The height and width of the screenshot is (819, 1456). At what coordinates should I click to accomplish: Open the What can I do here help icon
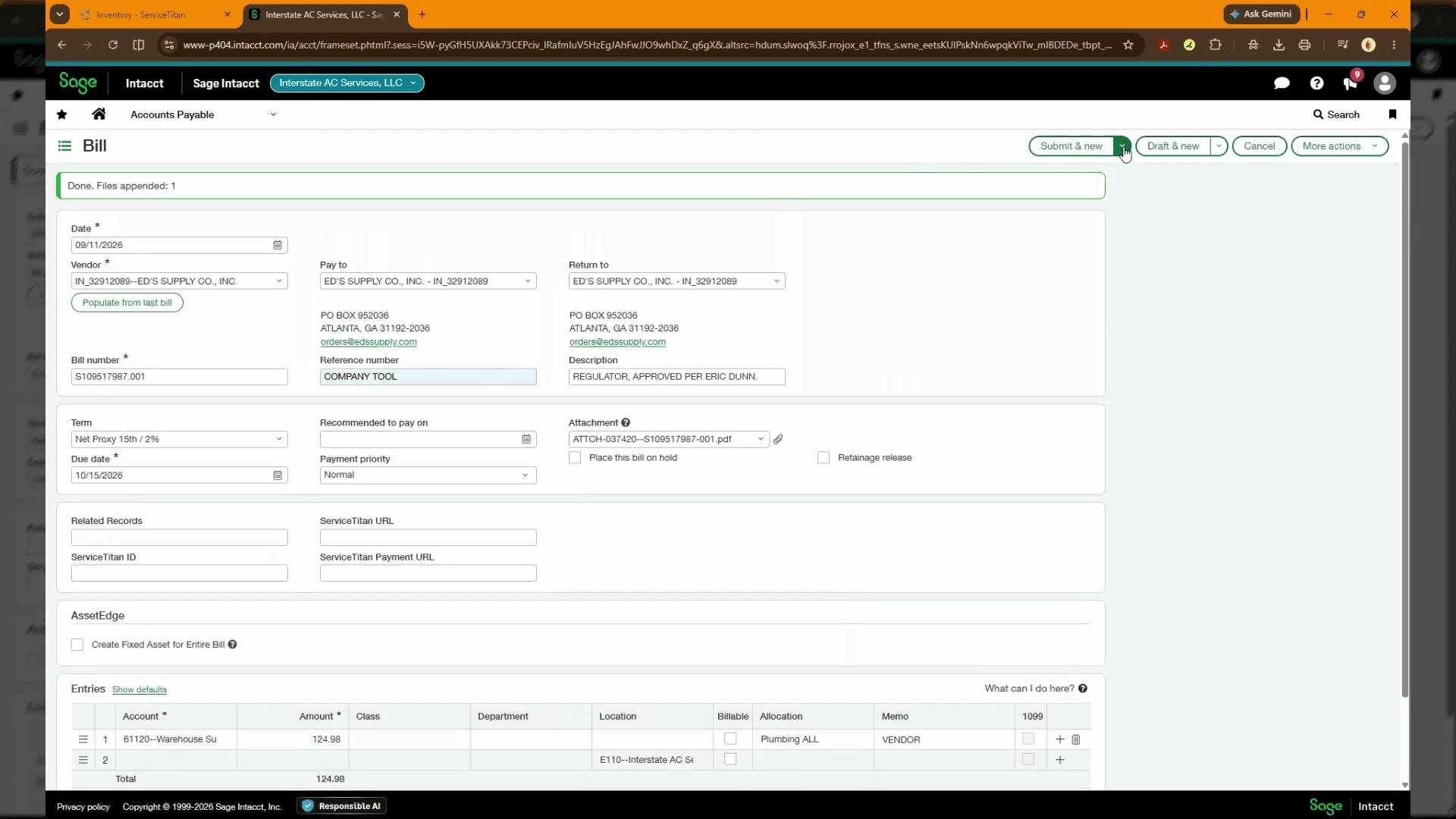(x=1083, y=689)
